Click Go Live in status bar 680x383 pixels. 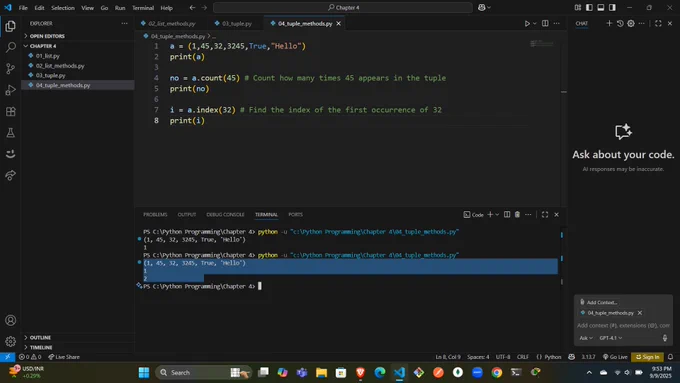click(615, 357)
